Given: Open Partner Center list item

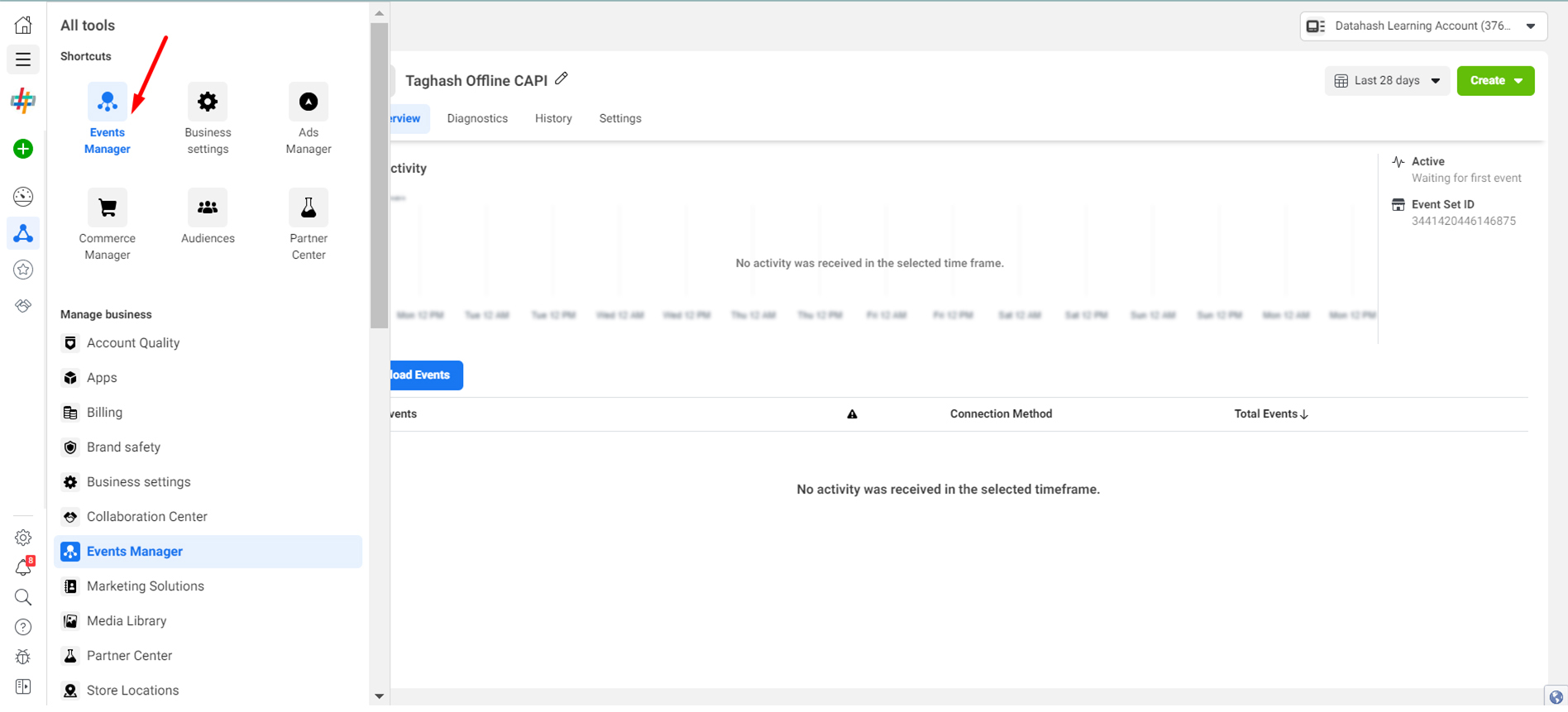Looking at the screenshot, I should pyautogui.click(x=208, y=656).
